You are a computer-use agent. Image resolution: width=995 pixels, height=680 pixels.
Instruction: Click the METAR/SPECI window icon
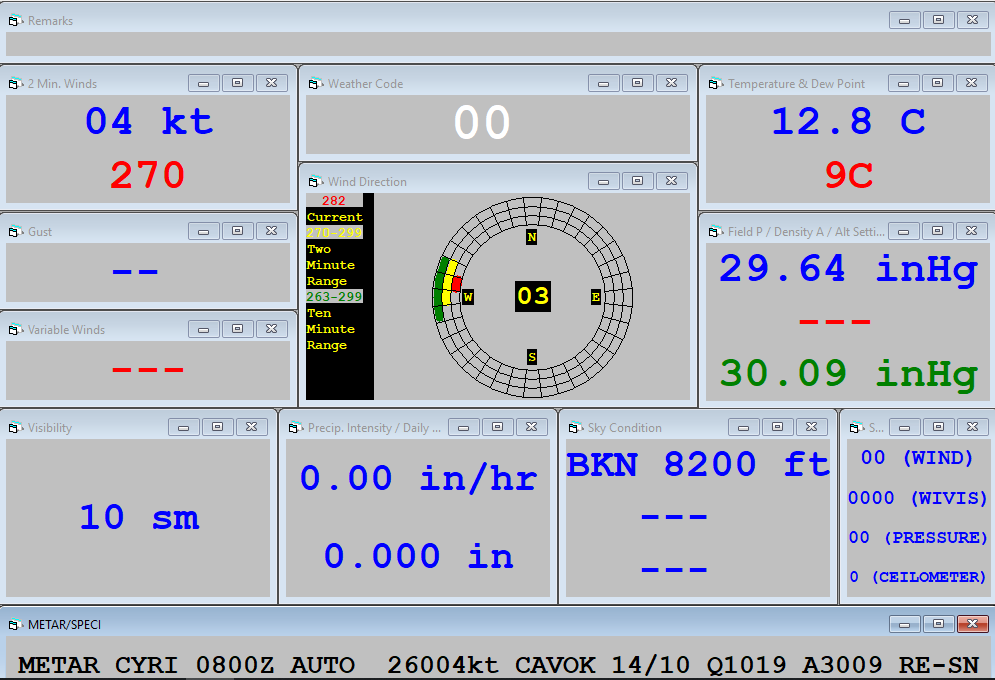point(16,625)
